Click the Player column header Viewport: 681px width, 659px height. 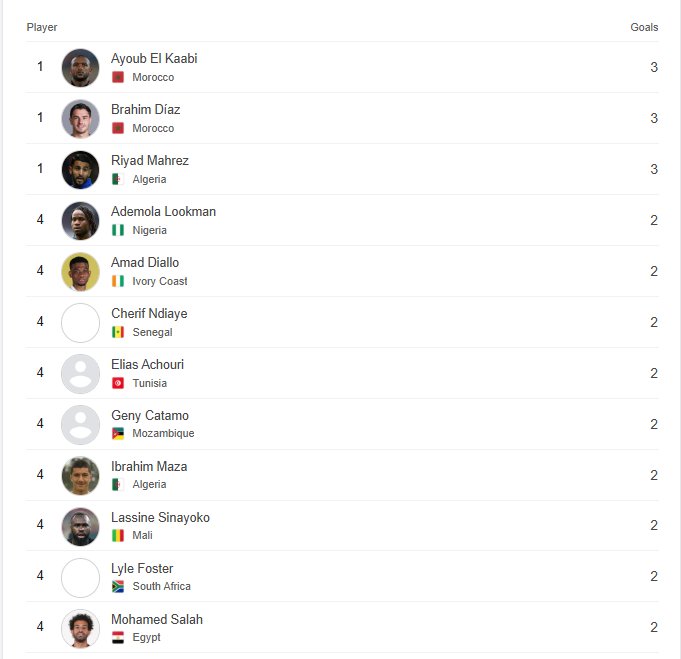42,27
